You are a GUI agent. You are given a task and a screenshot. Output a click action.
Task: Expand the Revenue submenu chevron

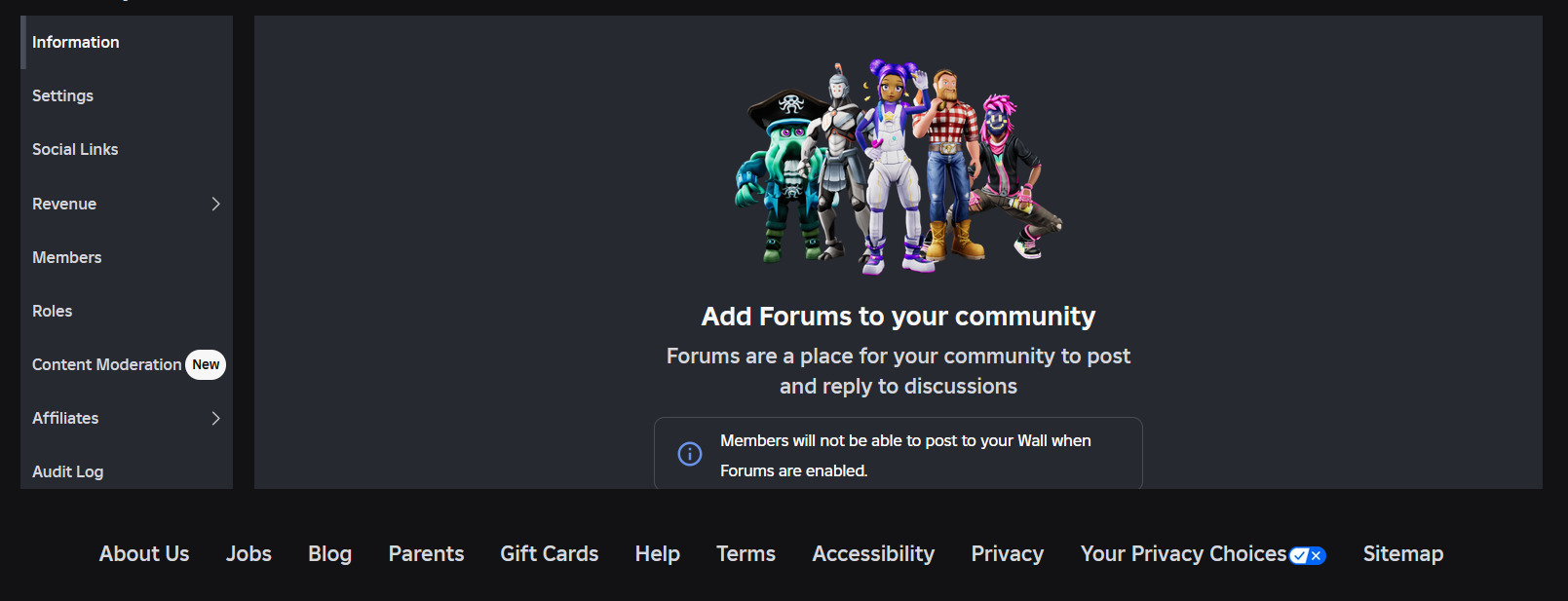(216, 204)
